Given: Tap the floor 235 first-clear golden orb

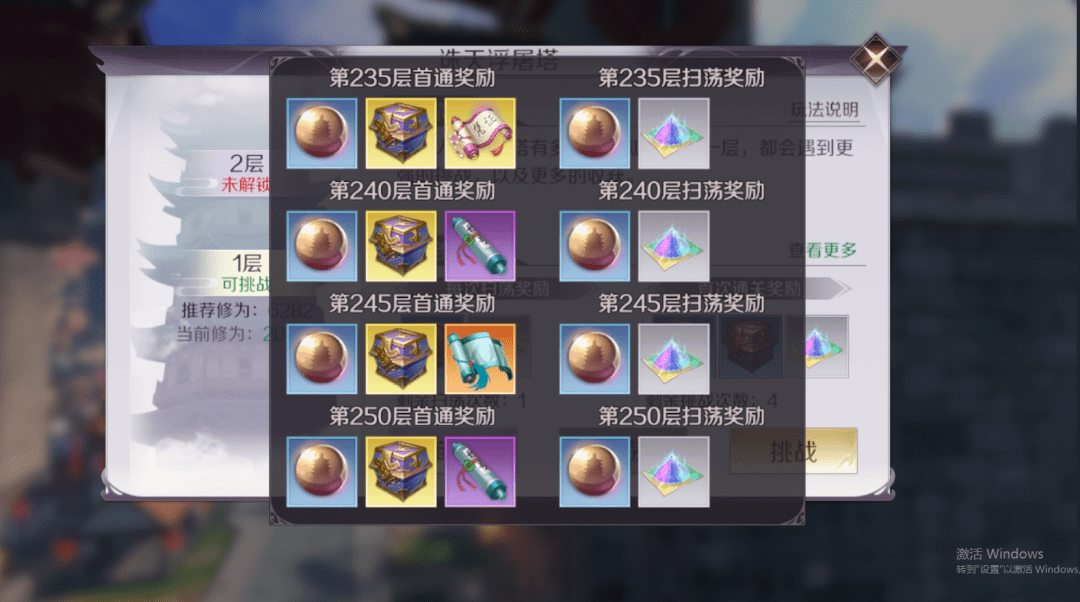Looking at the screenshot, I should click(322, 134).
